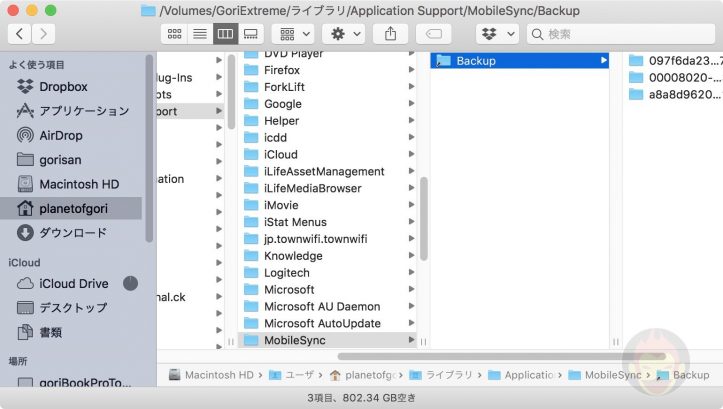Select the jp.townwifi.townwifi folder
The height and width of the screenshot is (409, 723).
point(326,239)
